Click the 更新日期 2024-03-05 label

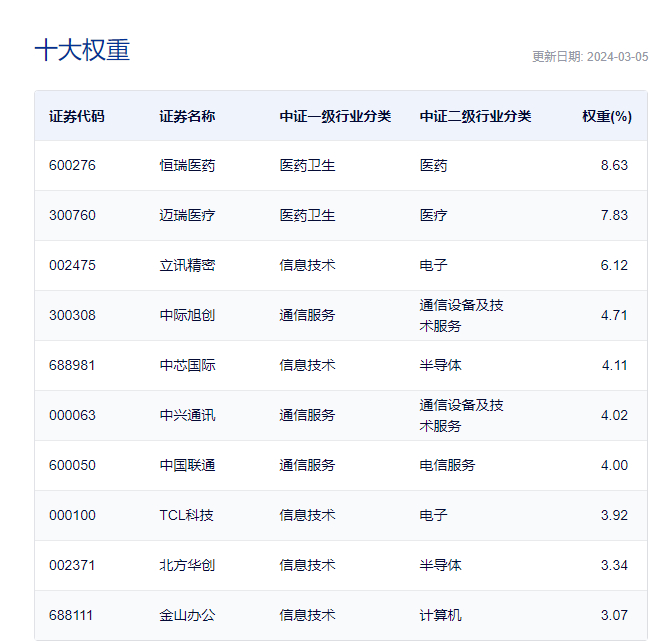point(590,57)
